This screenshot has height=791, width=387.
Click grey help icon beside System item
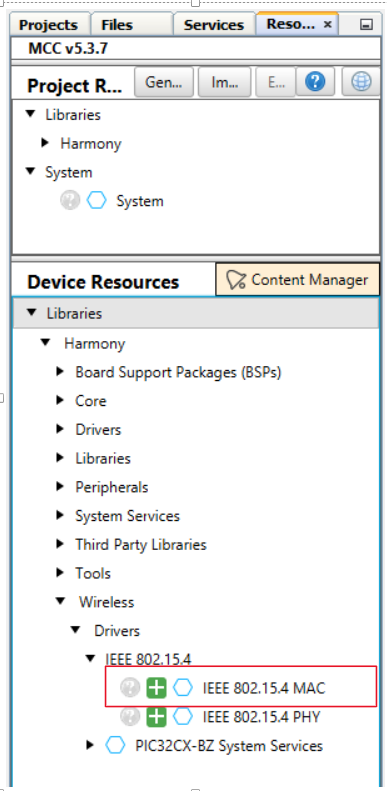coord(70,201)
